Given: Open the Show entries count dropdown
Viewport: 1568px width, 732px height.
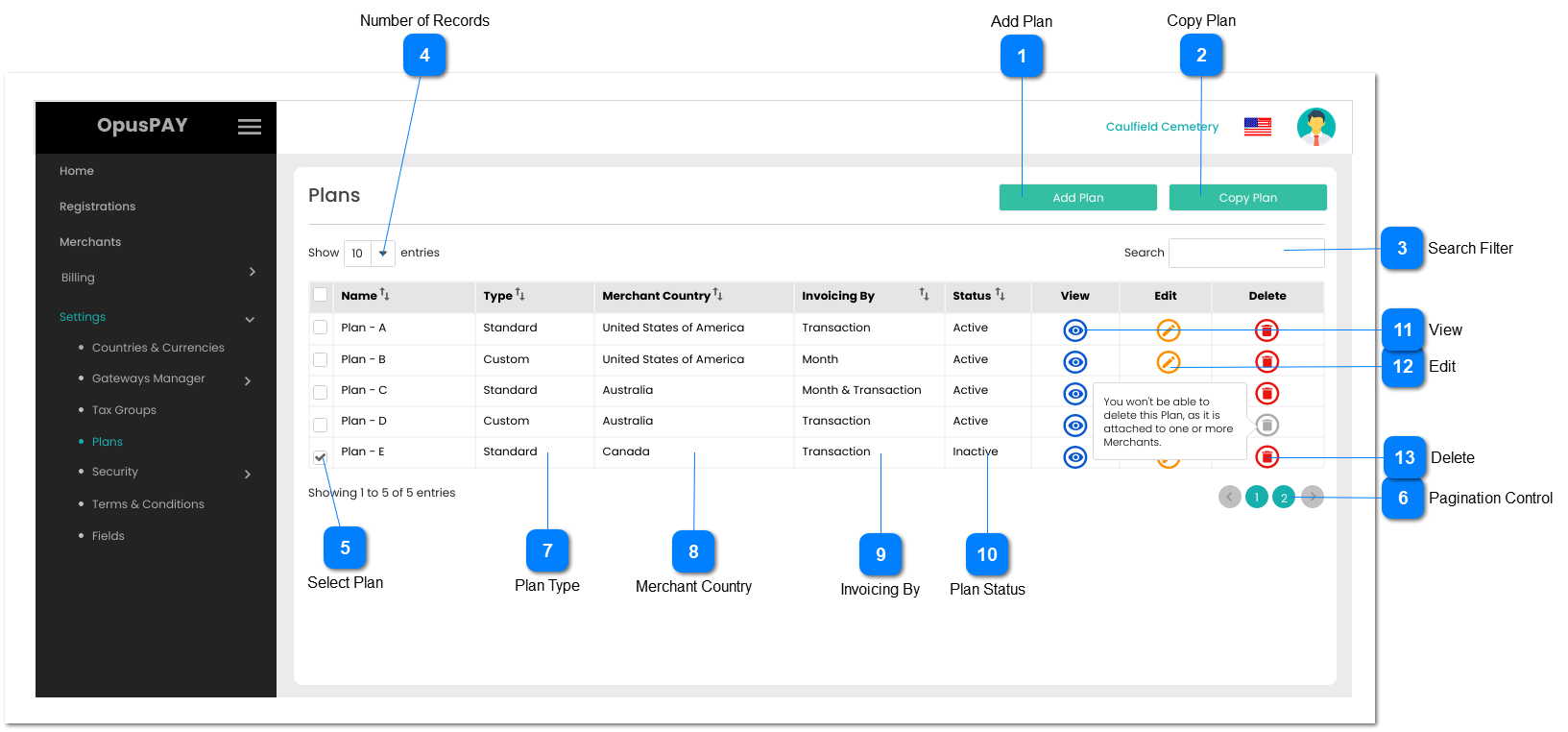Looking at the screenshot, I should [x=370, y=254].
